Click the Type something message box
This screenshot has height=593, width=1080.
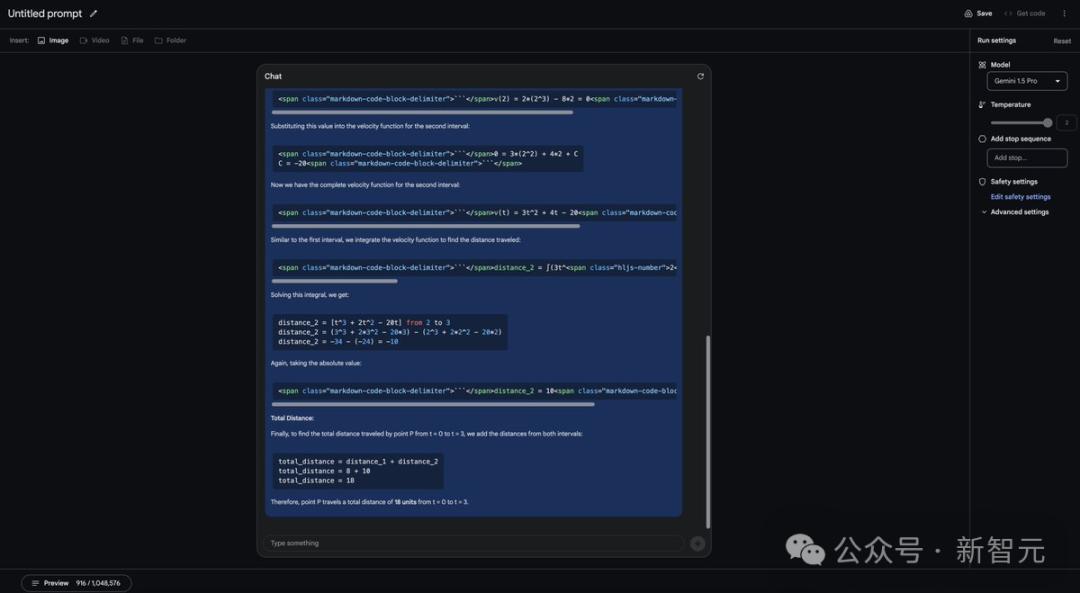[473, 543]
